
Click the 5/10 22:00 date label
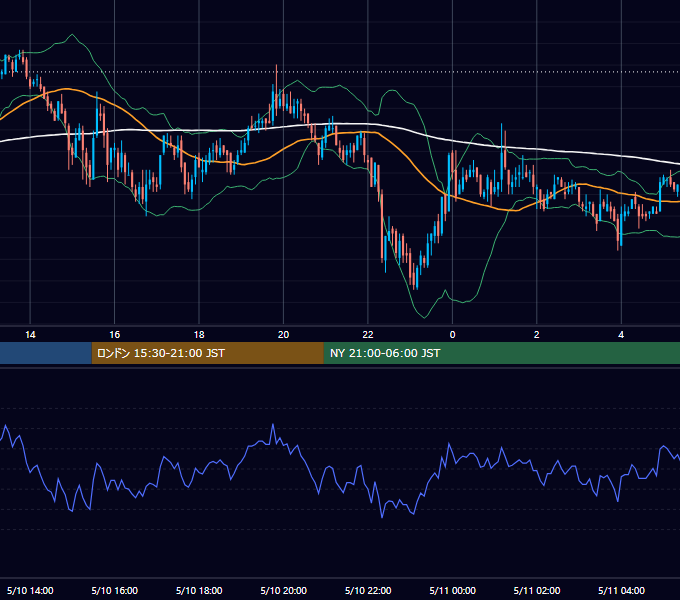pyautogui.click(x=368, y=590)
